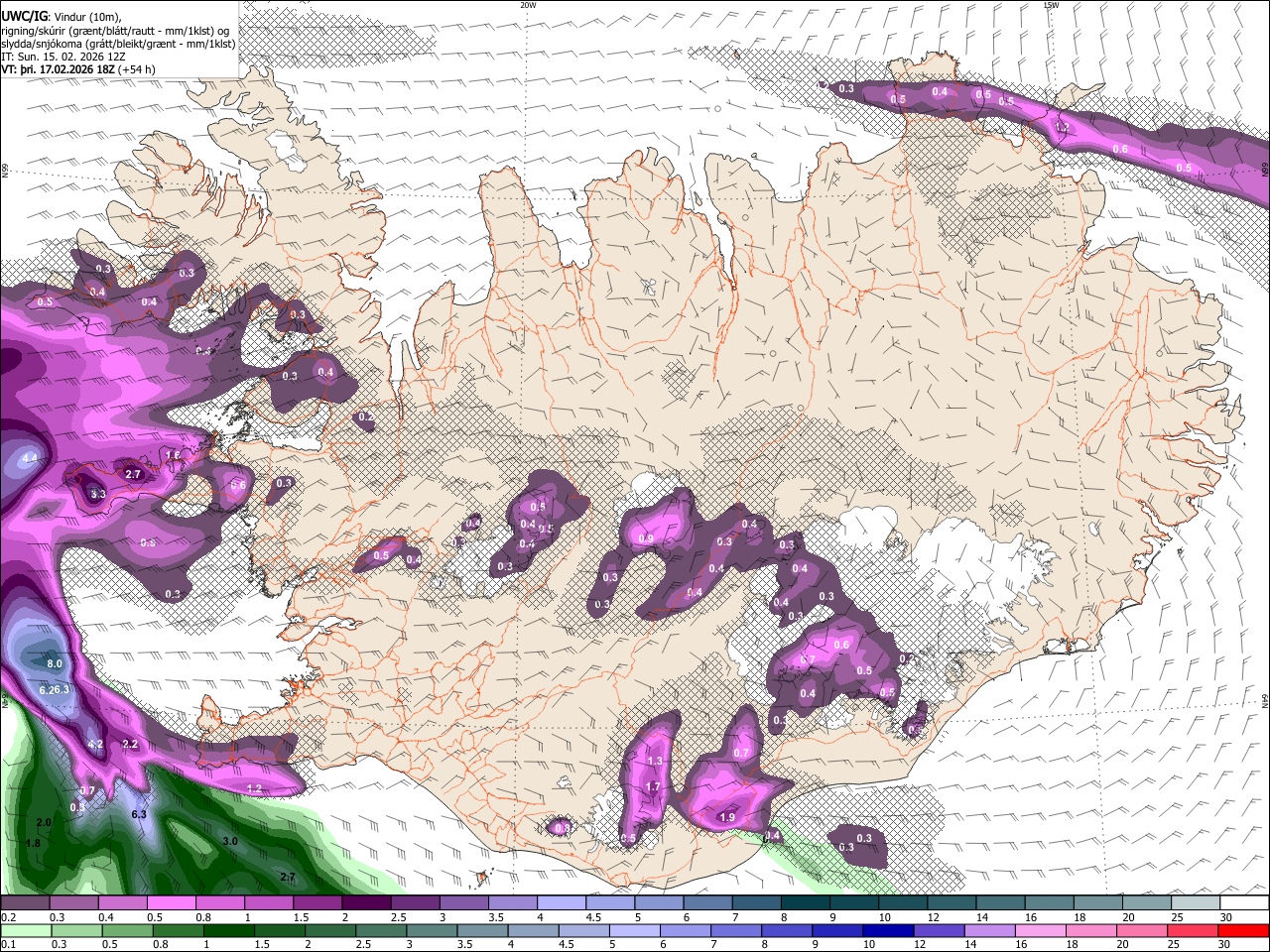The width and height of the screenshot is (1270, 952).
Task: Click the muted purple 0.2 swatch starting the upper legend
Action: 25,903
